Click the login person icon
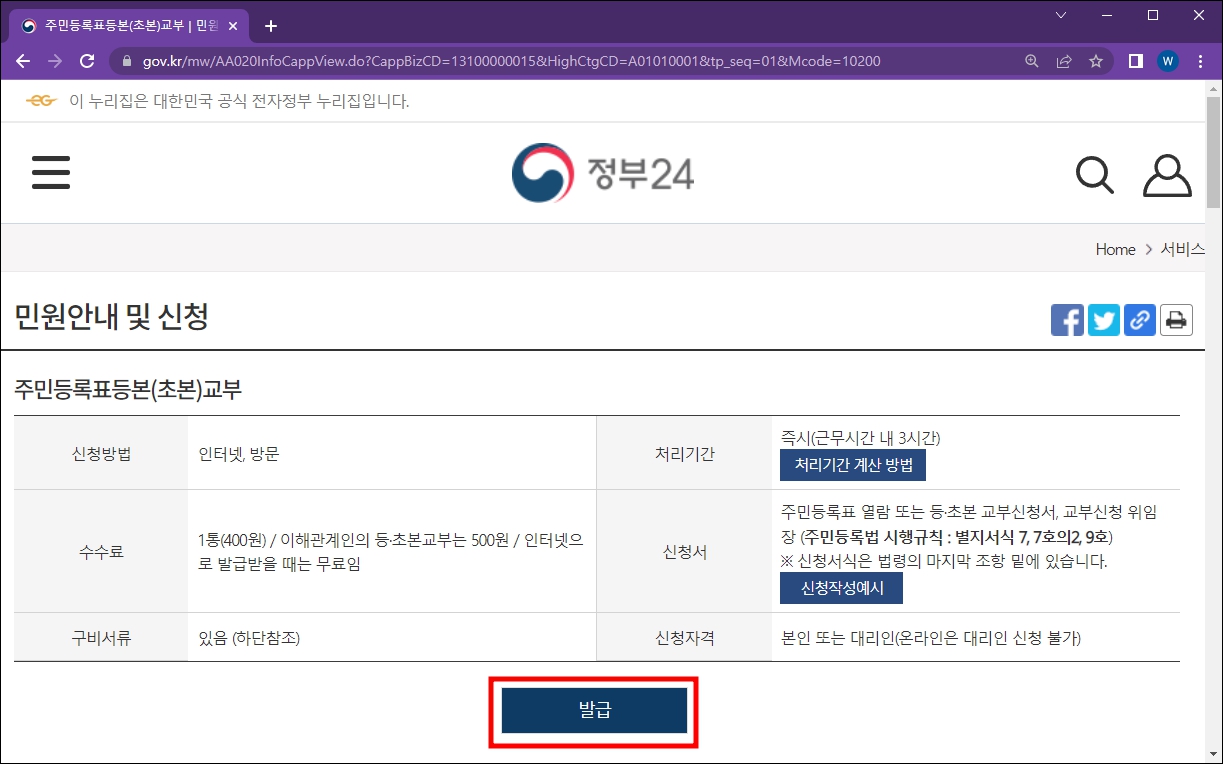This screenshot has height=764, width=1223. tap(1167, 174)
